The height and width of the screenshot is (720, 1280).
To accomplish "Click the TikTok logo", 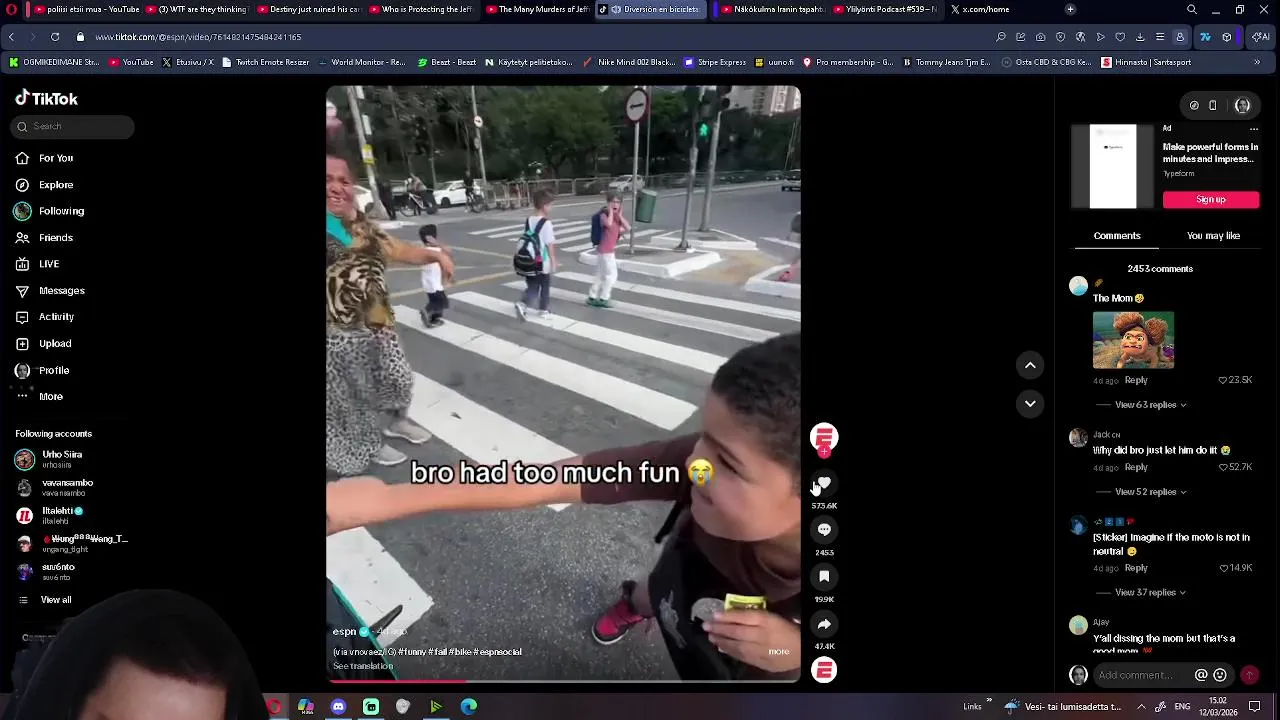I will [46, 98].
